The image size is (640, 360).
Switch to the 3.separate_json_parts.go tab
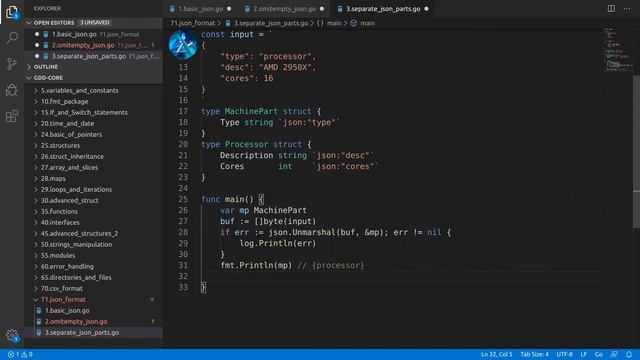click(383, 9)
